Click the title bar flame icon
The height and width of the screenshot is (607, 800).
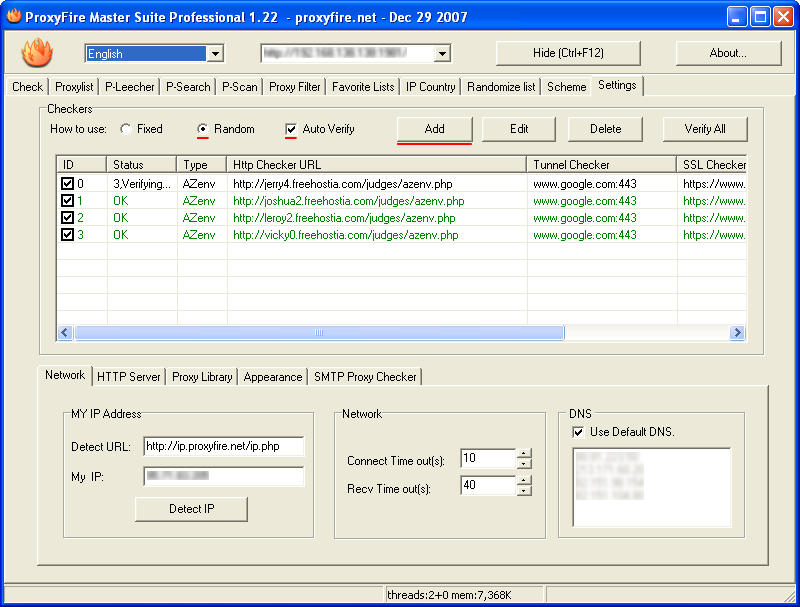coord(14,16)
